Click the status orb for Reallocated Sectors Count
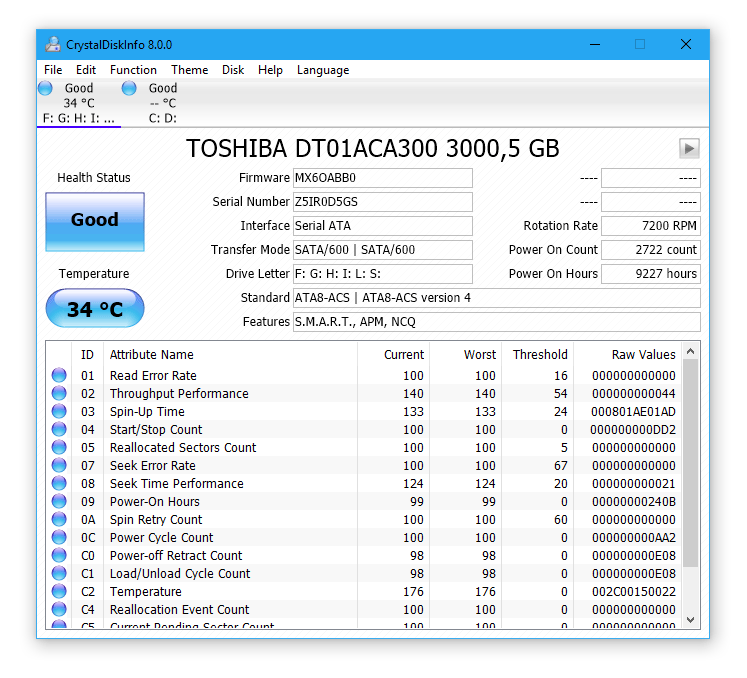747x678 pixels. click(x=59, y=447)
